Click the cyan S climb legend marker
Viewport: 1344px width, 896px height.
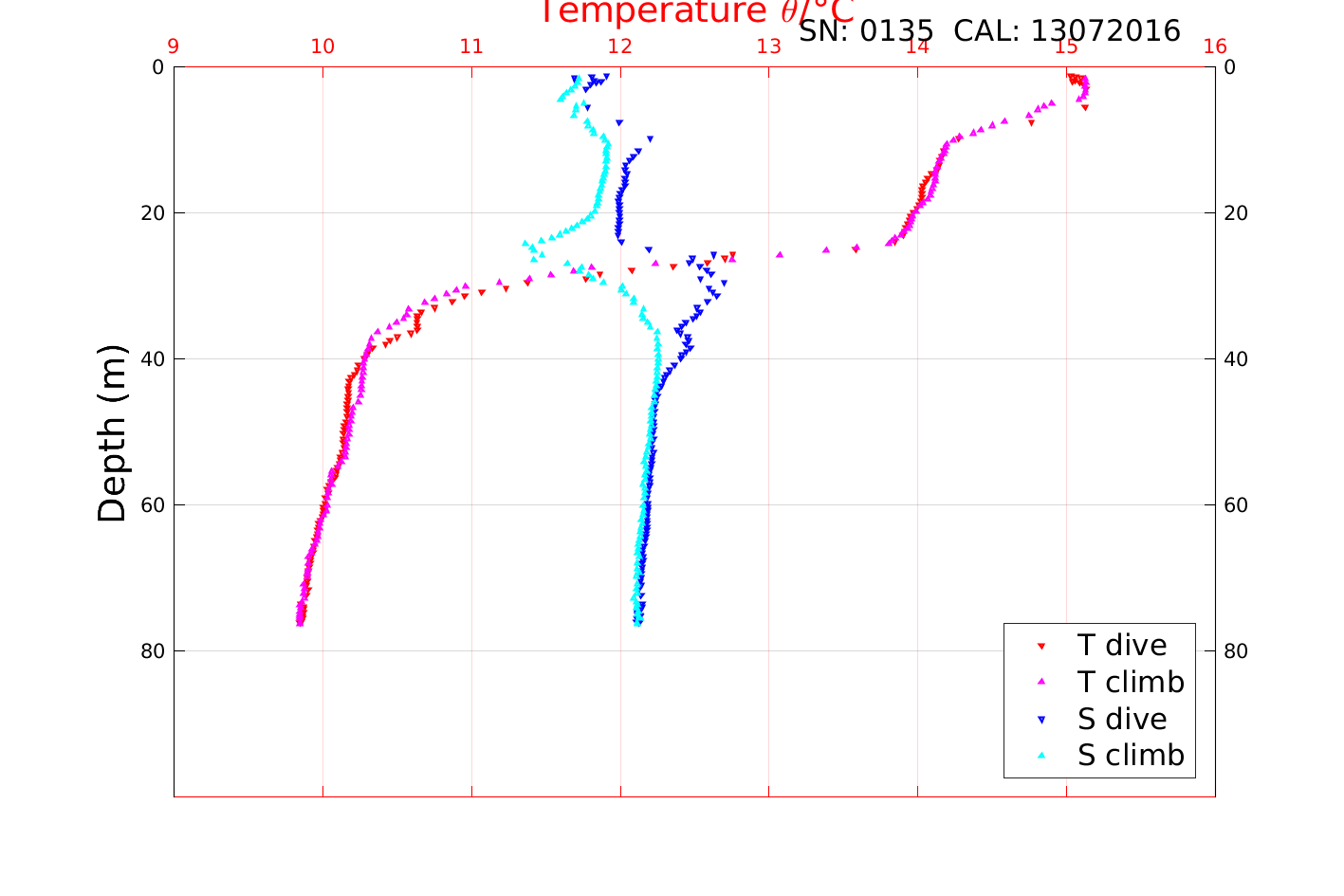click(1040, 756)
